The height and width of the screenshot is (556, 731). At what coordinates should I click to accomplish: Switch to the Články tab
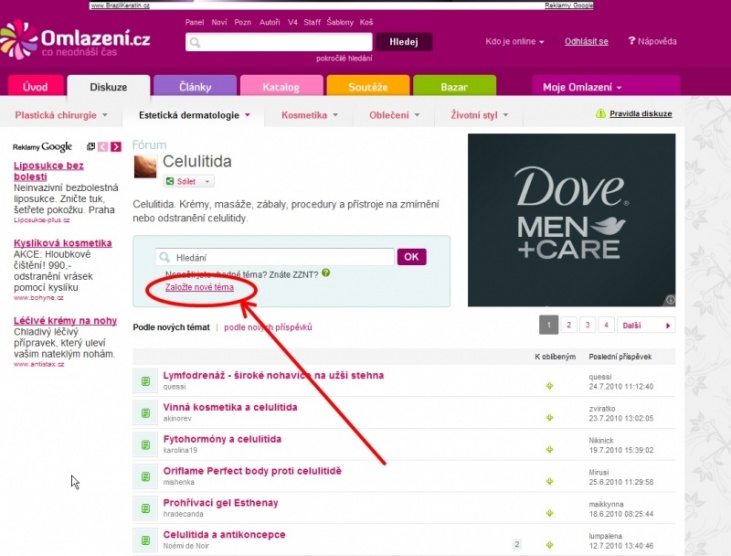click(195, 87)
